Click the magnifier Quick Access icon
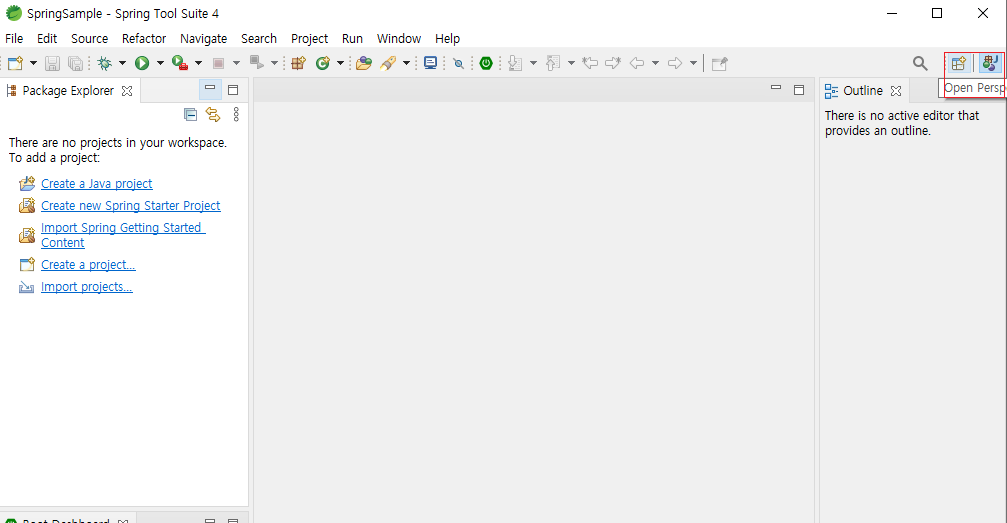The width and height of the screenshot is (1007, 523). [920, 63]
